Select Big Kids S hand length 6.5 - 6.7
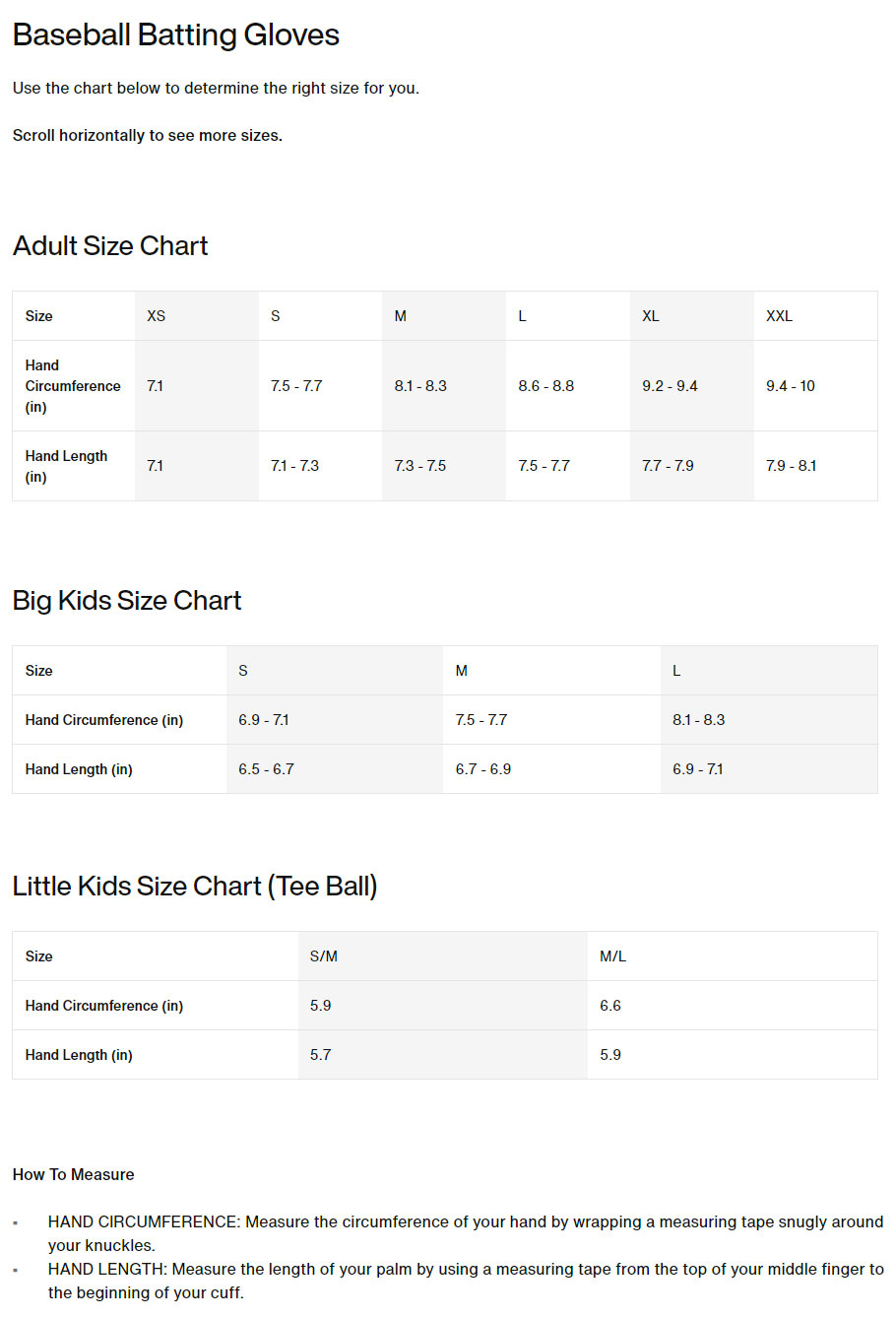Image resolution: width=896 pixels, height=1318 pixels. 266,769
